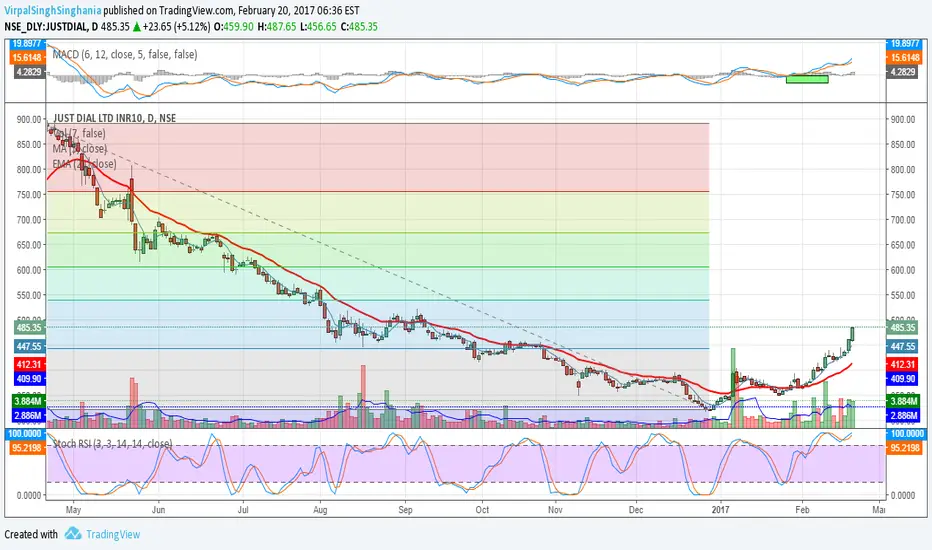932x550 pixels.
Task: Click the Oct label on the time axis
Action: (x=482, y=510)
